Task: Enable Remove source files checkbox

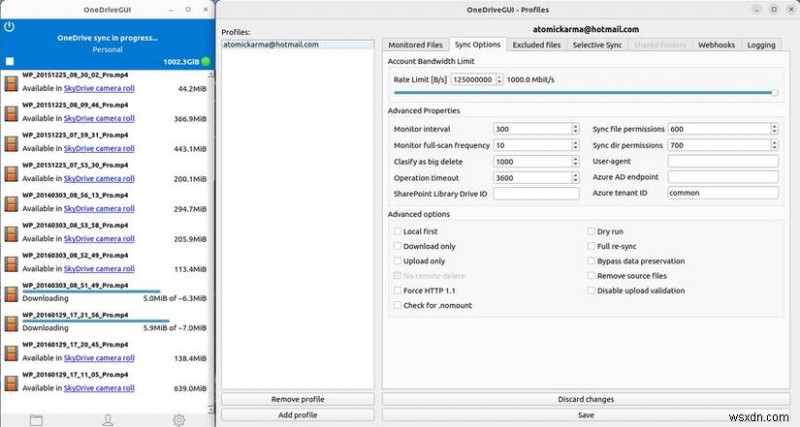Action: 591,275
